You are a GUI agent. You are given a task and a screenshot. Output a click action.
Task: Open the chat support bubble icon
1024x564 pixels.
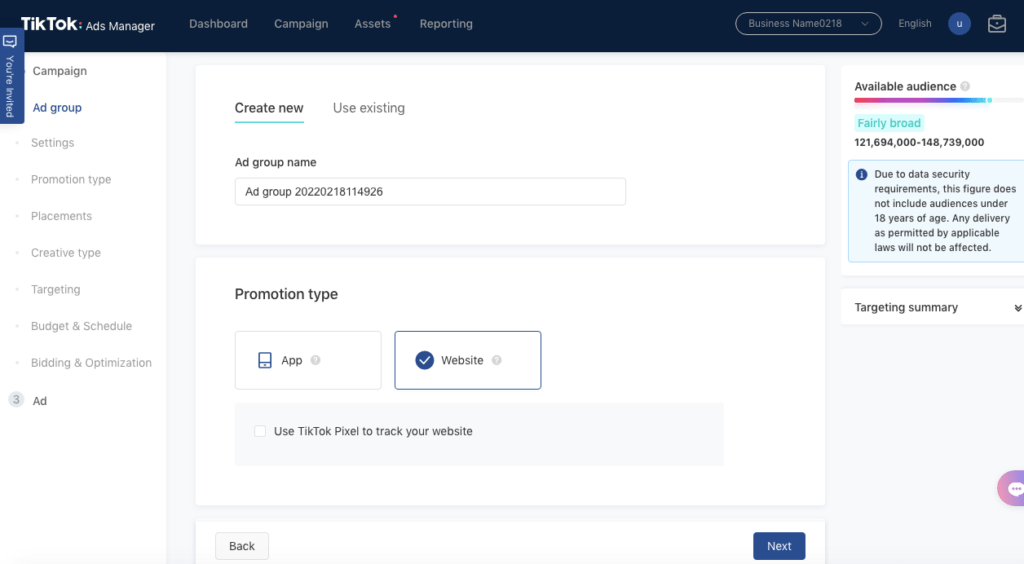(x=1014, y=489)
